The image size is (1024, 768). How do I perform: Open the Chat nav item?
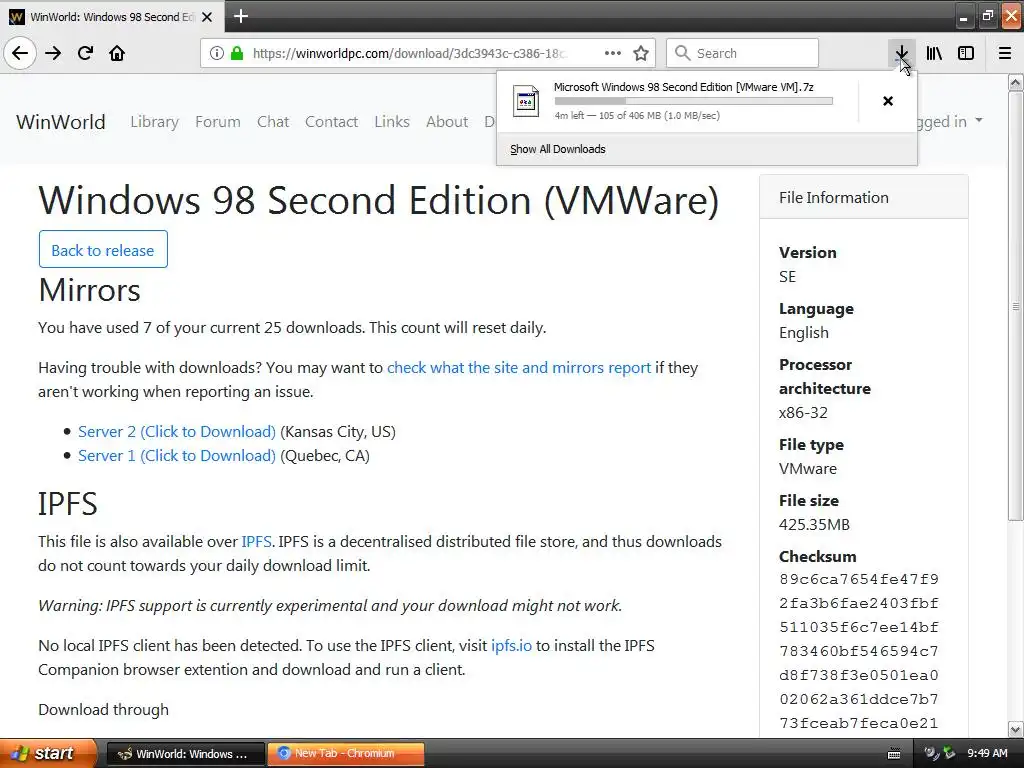click(273, 121)
